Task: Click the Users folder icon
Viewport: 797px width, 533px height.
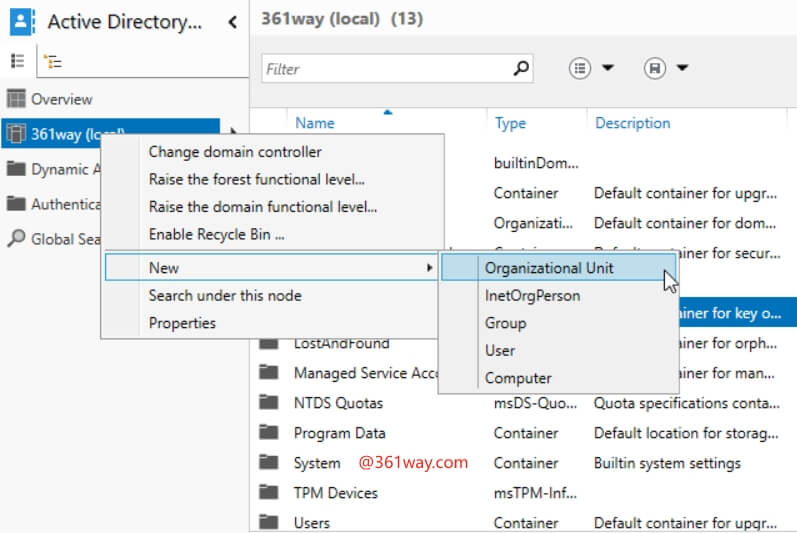Action: click(268, 522)
